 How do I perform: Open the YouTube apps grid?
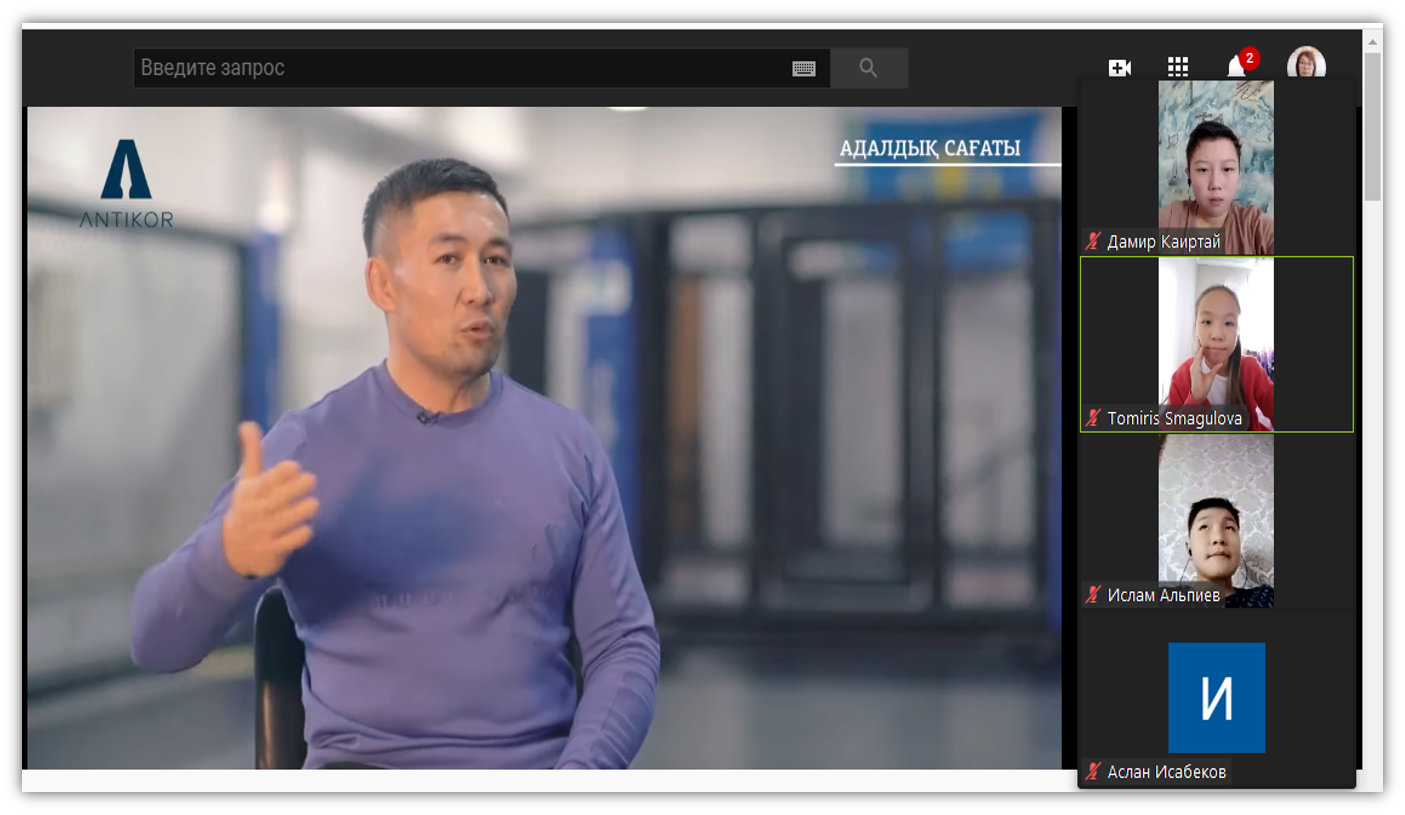[x=1178, y=68]
